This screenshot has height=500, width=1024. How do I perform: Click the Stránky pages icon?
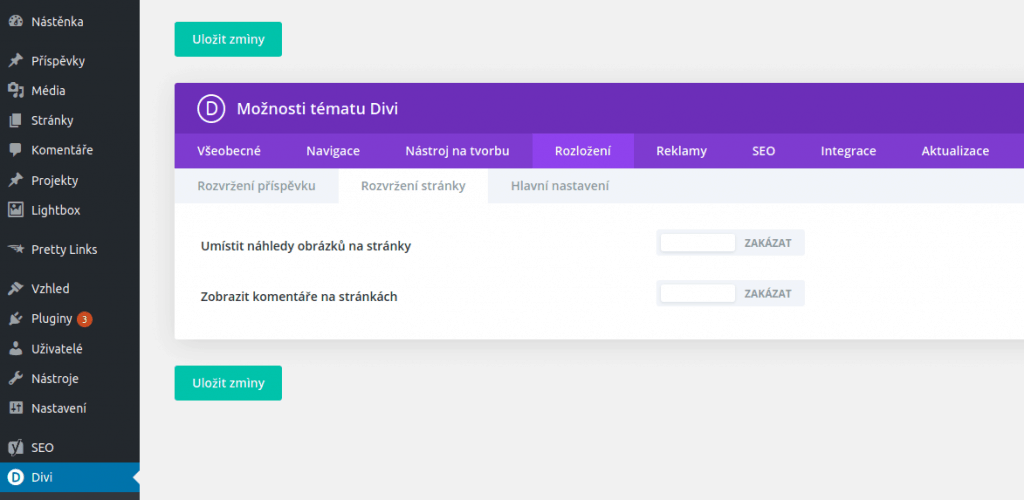(15, 121)
